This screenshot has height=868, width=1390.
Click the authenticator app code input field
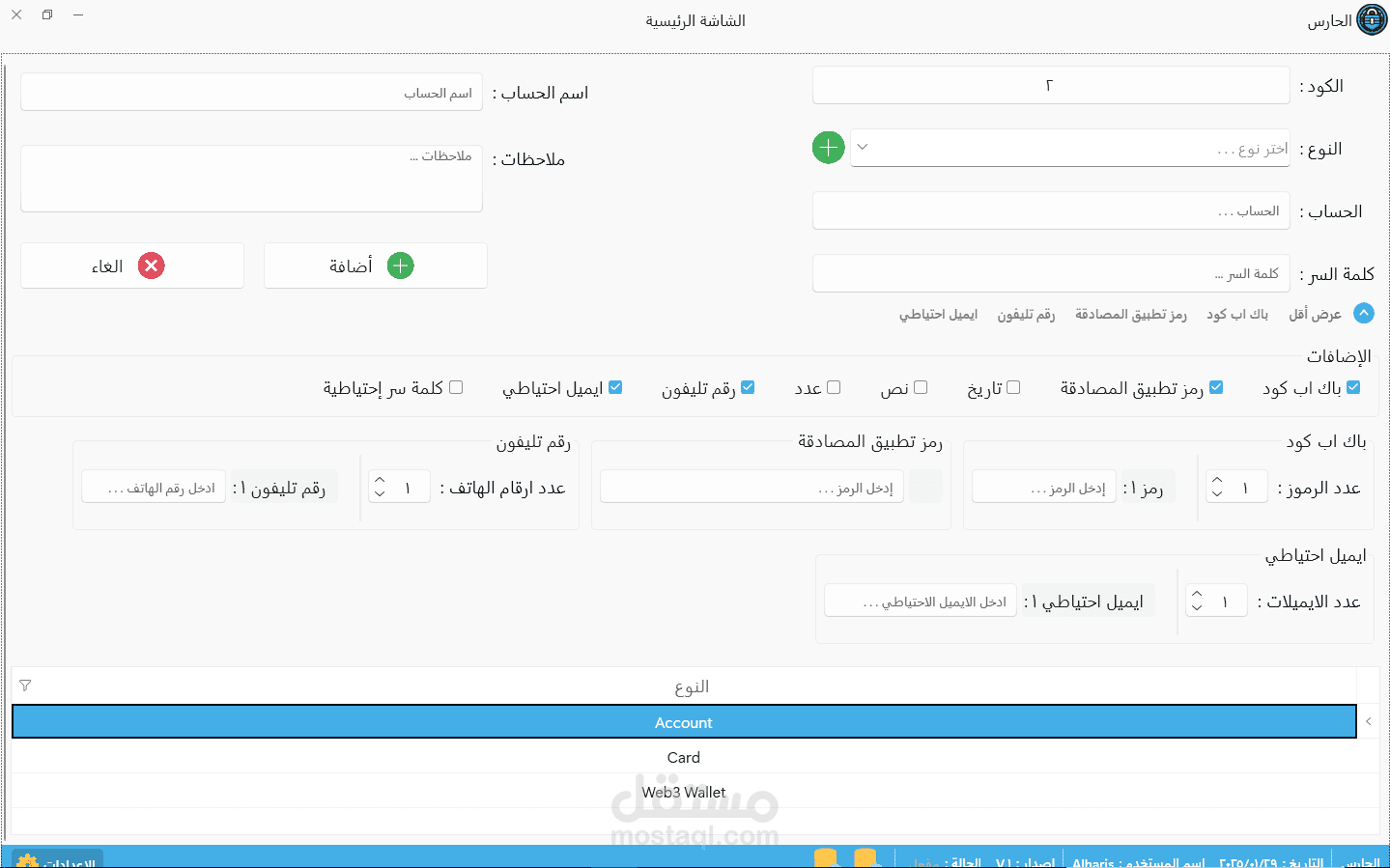[x=752, y=487]
